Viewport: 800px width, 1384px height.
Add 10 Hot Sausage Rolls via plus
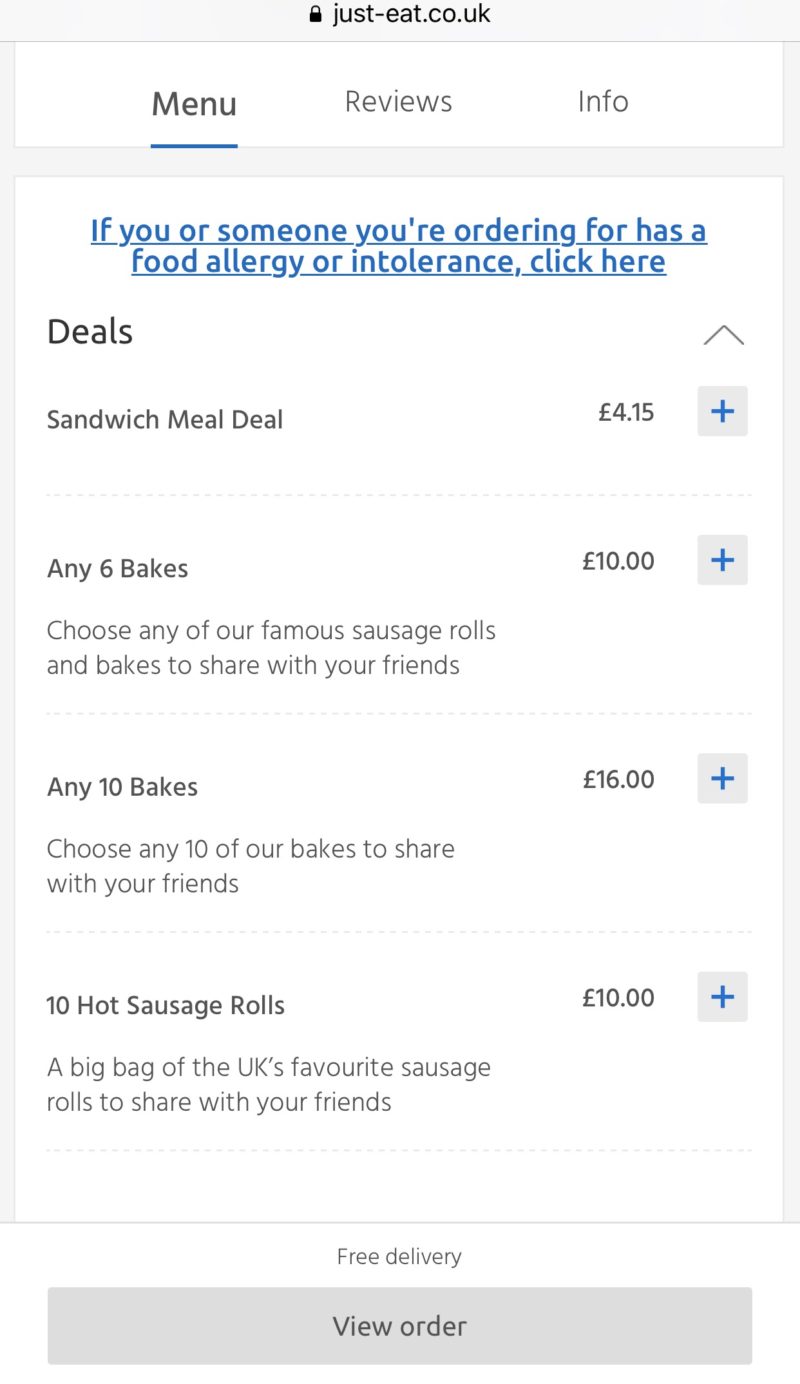(x=722, y=997)
